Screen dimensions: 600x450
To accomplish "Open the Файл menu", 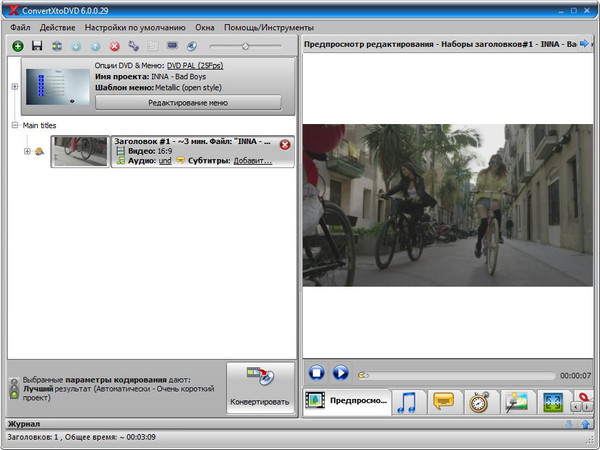I will point(20,26).
